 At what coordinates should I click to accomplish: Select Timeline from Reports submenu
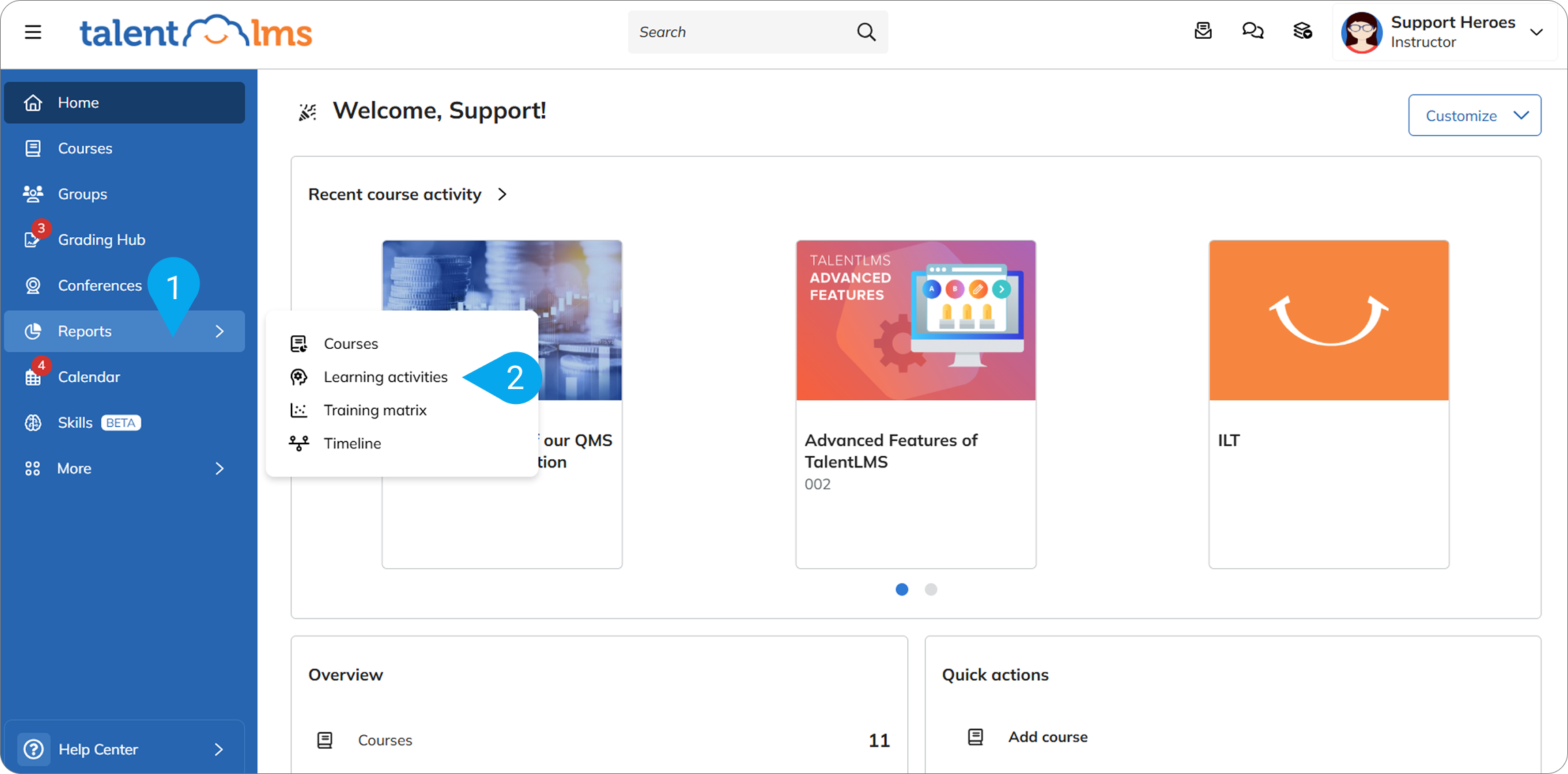[x=352, y=444]
